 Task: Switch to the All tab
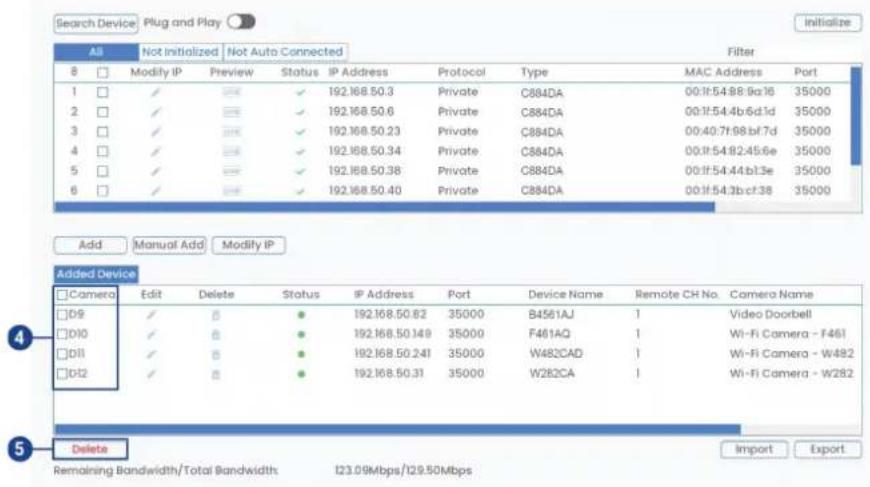(96, 52)
